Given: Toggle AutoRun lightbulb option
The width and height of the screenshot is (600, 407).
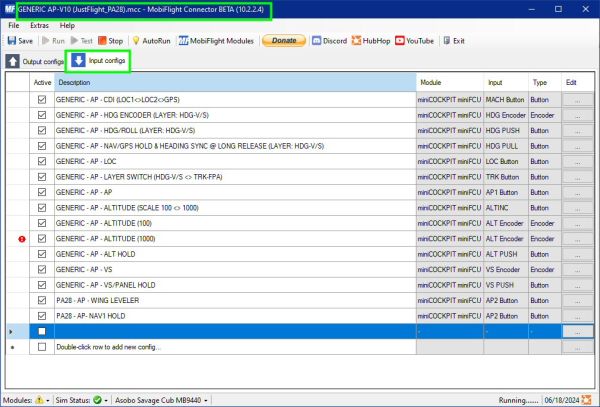Looking at the screenshot, I should [x=136, y=41].
